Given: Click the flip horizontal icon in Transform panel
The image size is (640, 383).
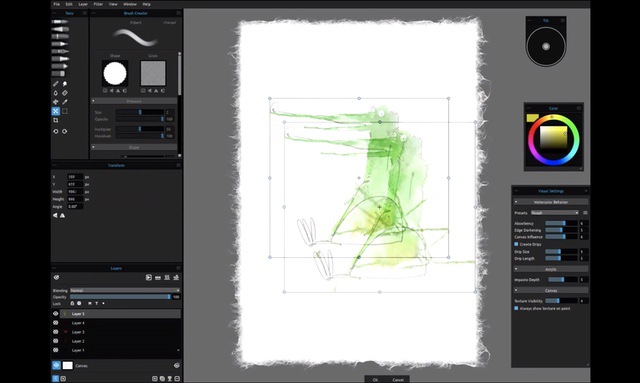Looking at the screenshot, I should [55, 215].
